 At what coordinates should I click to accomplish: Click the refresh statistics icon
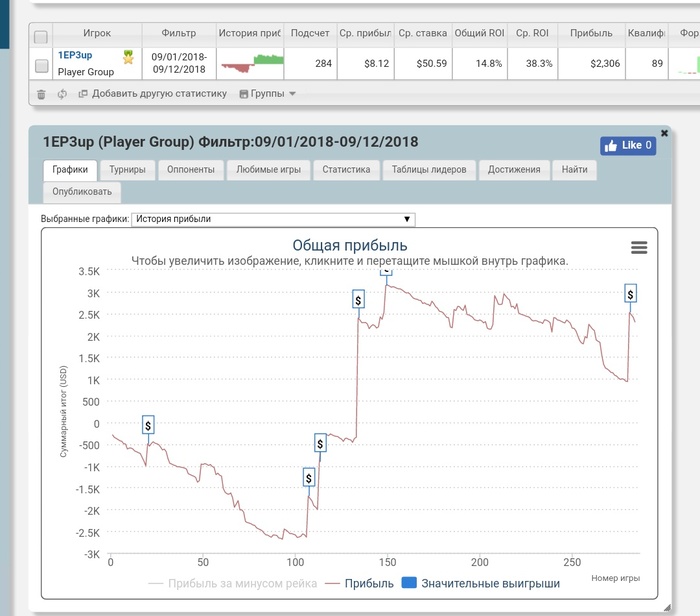click(62, 94)
